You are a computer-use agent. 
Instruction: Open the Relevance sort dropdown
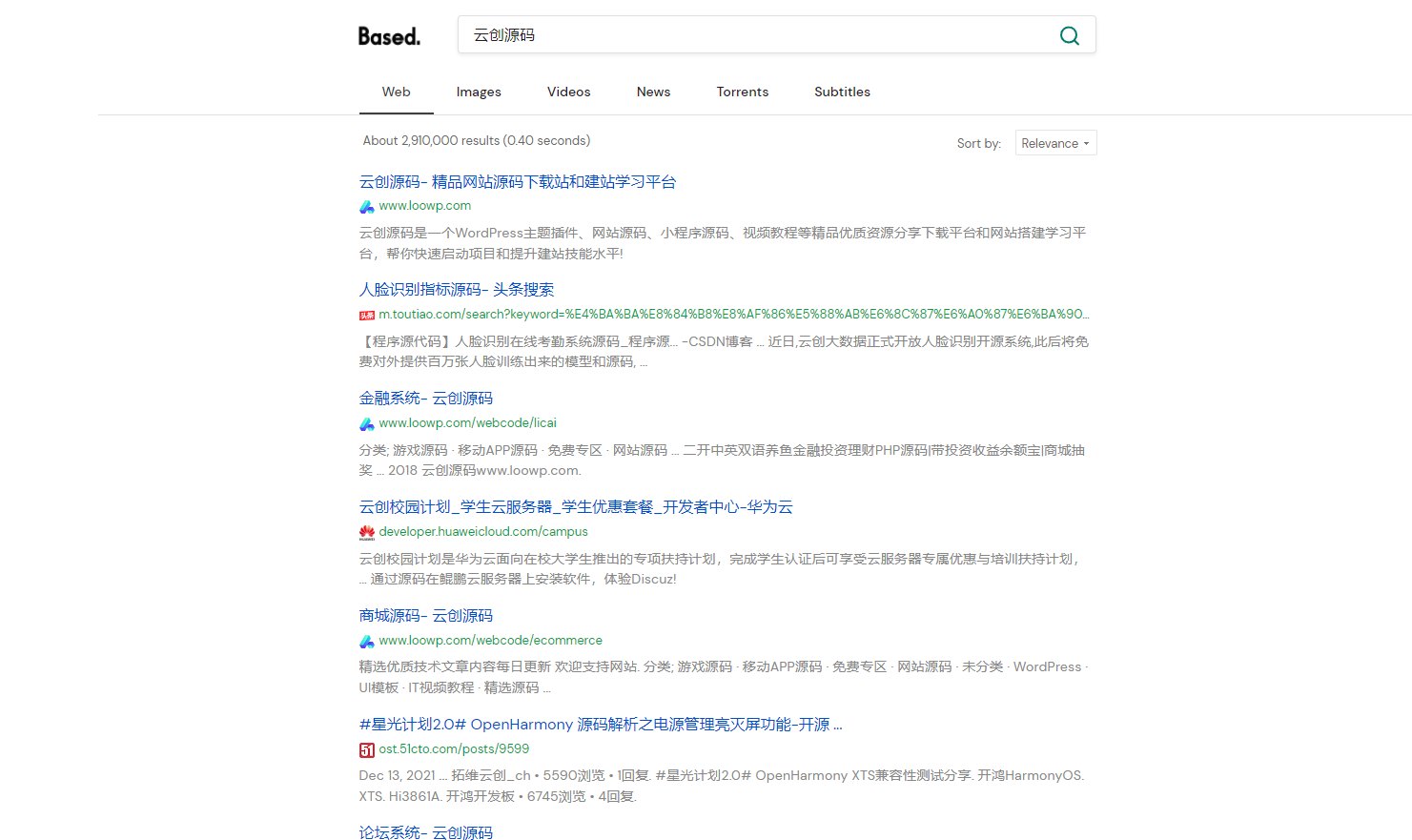[1055, 143]
